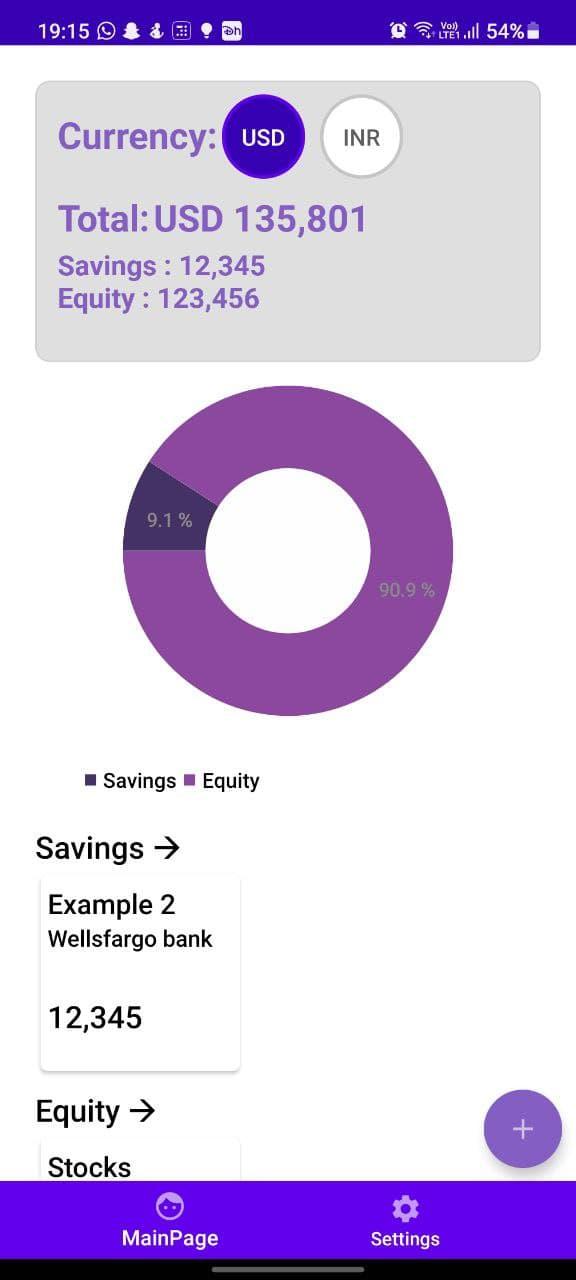Open the Example 2 Wellsfargo bank card
Image resolution: width=576 pixels, height=1280 pixels.
pos(140,972)
